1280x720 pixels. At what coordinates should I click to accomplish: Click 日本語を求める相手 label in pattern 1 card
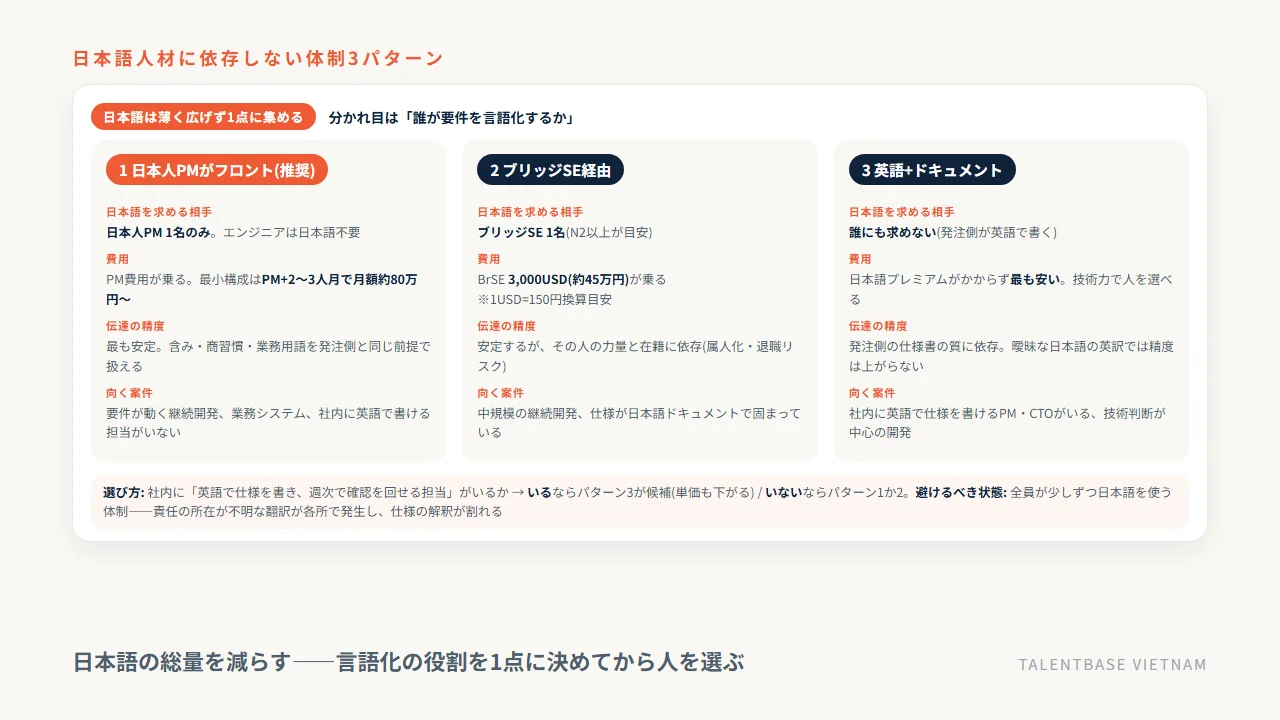click(159, 212)
